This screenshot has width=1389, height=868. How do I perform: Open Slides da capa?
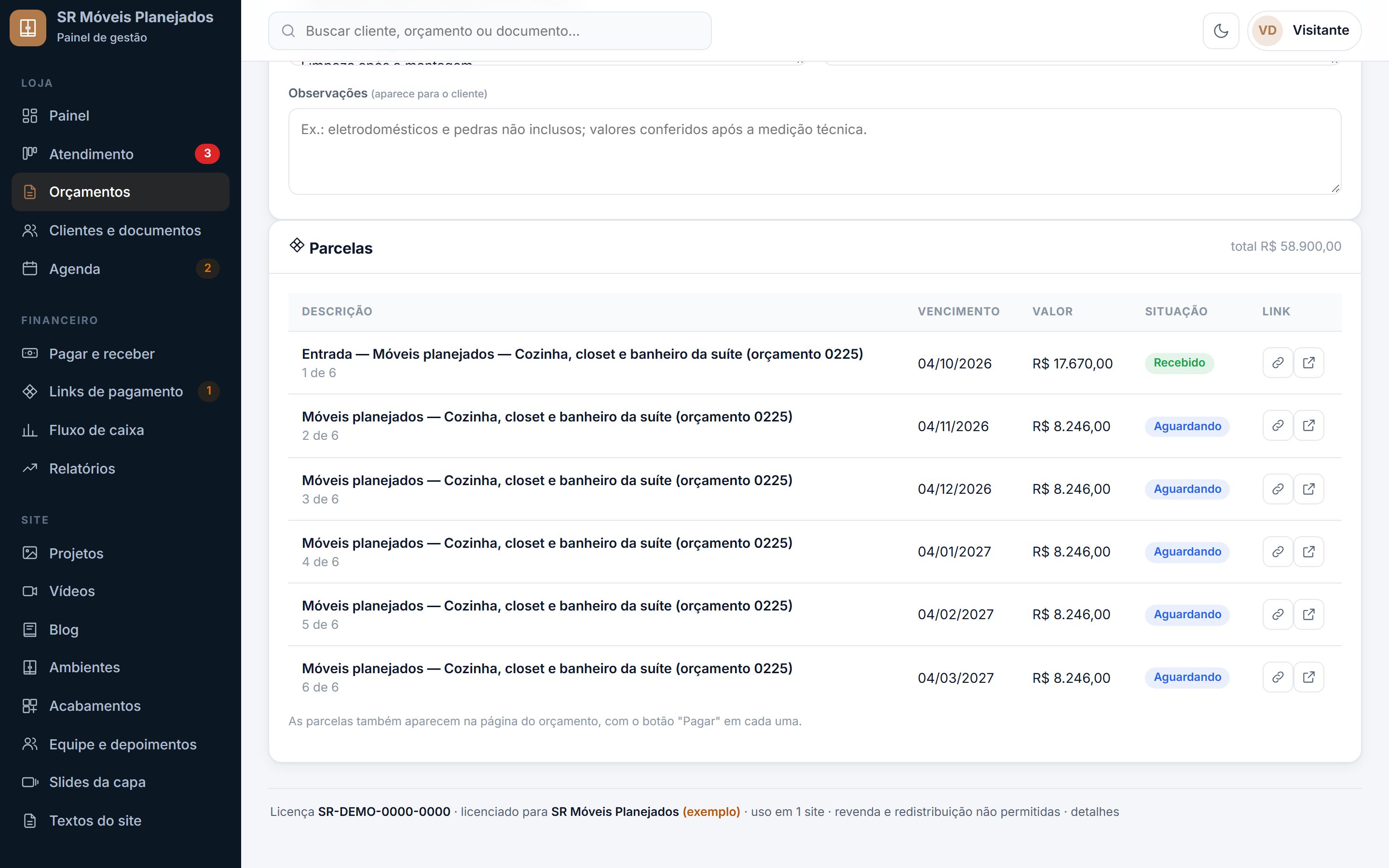pyautogui.click(x=121, y=782)
